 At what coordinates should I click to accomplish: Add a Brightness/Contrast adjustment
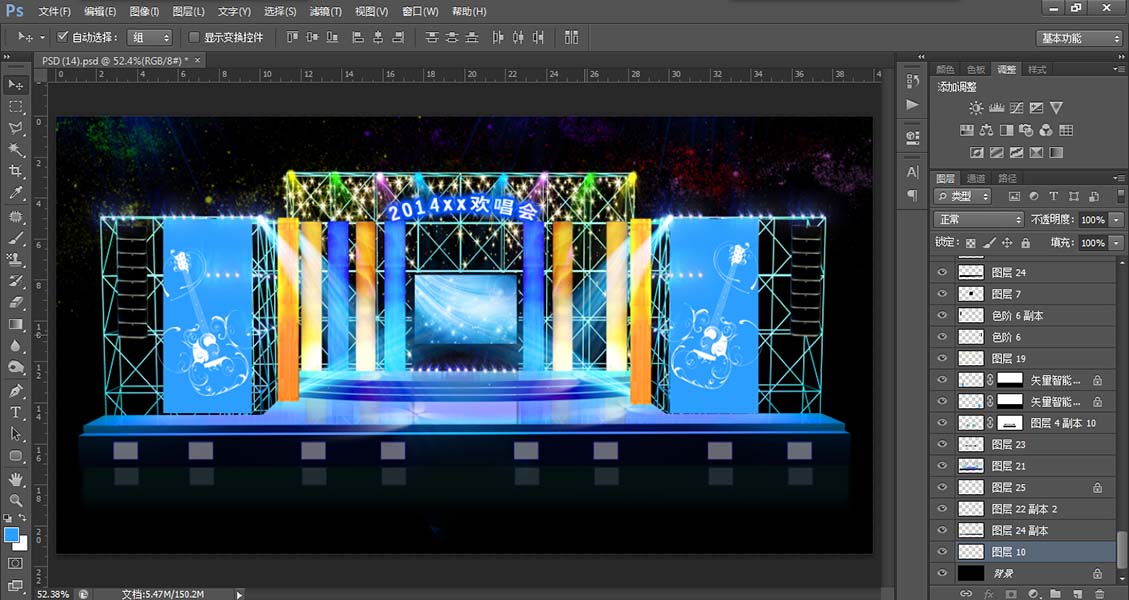976,108
